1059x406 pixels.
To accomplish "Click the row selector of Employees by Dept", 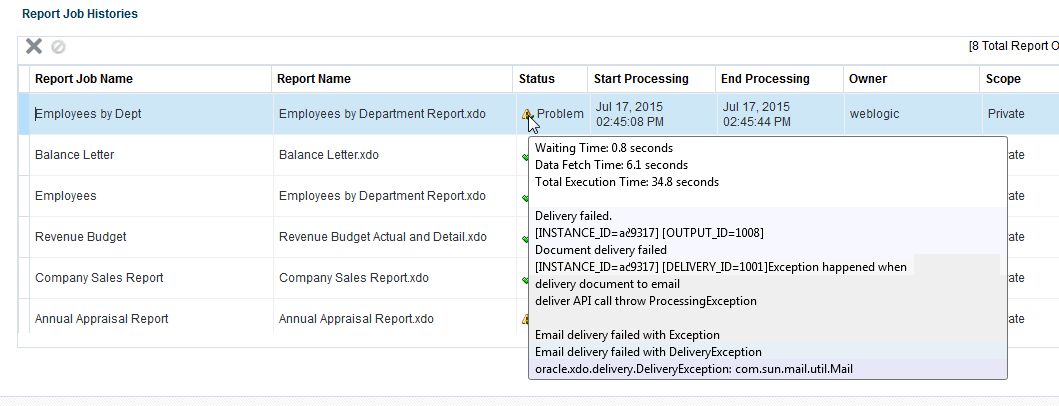I will [x=24, y=114].
